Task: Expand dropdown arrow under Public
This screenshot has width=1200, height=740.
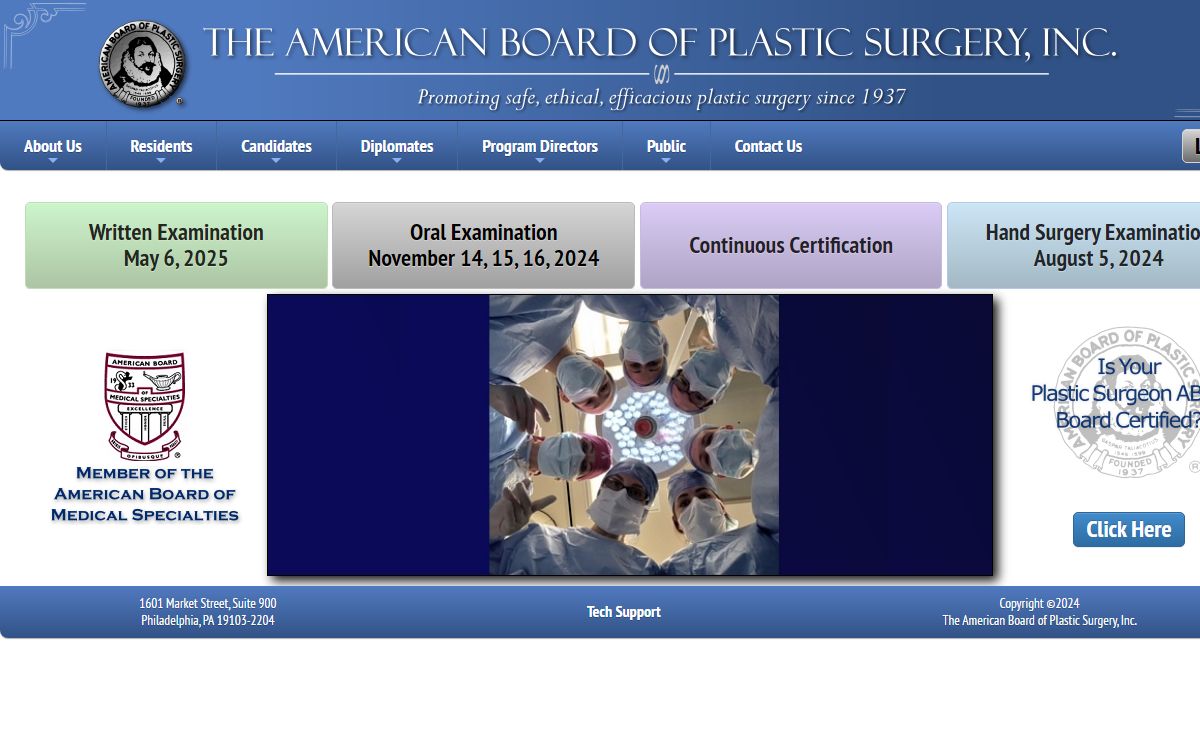Action: pos(666,161)
